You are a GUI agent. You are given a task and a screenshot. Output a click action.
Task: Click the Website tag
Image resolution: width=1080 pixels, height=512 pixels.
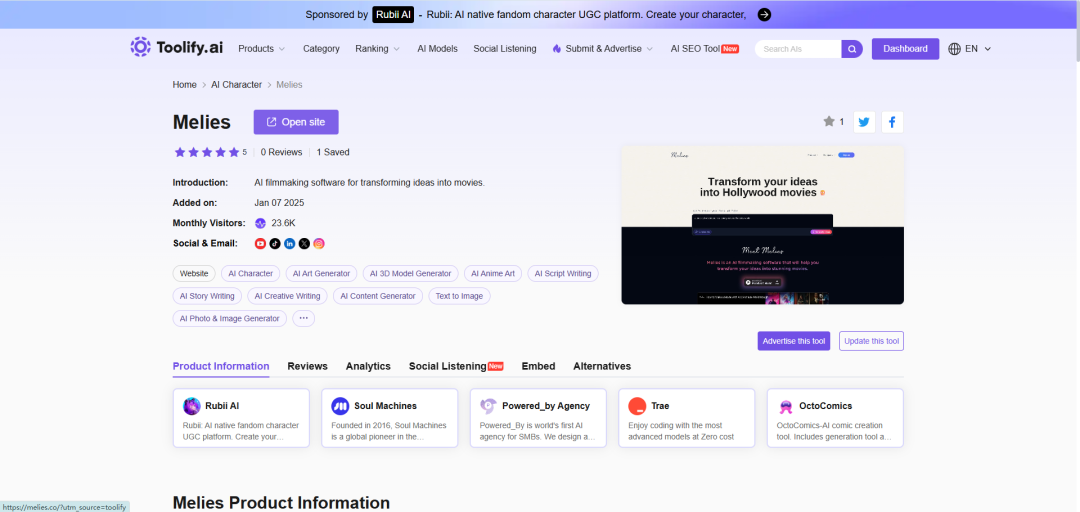[194, 274]
